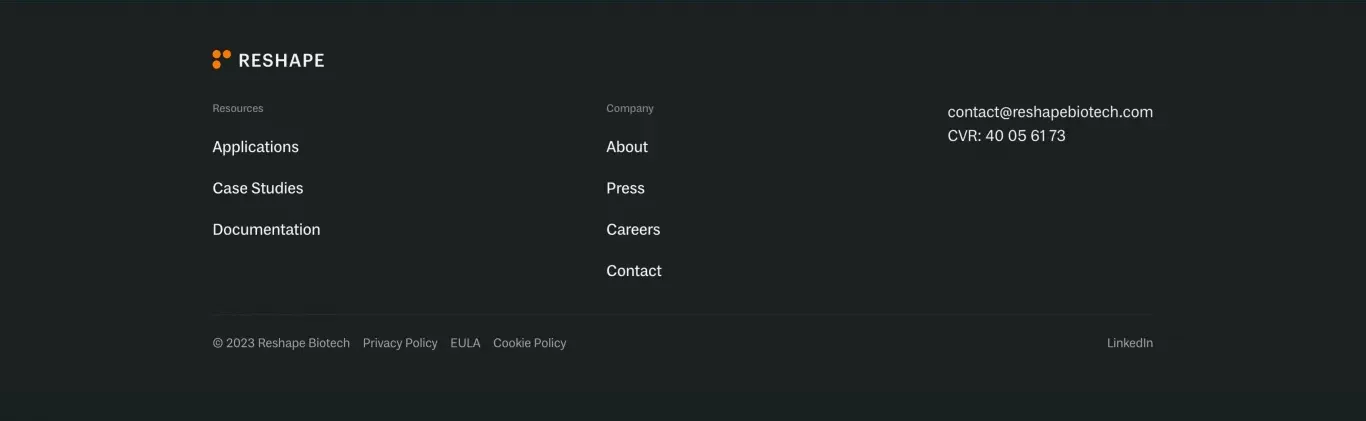
Task: Visit the About page
Action: [627, 147]
